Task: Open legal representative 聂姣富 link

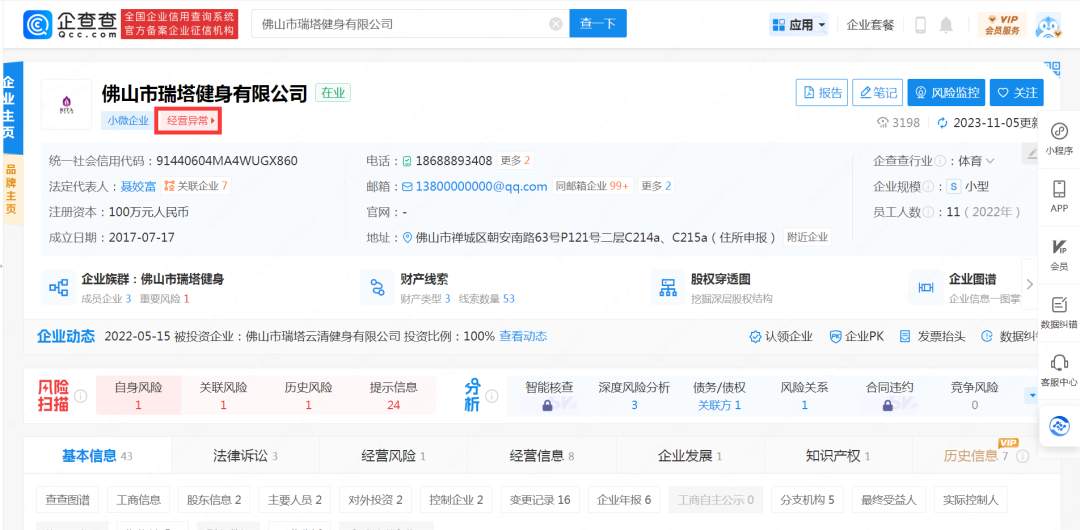Action: pos(140,186)
